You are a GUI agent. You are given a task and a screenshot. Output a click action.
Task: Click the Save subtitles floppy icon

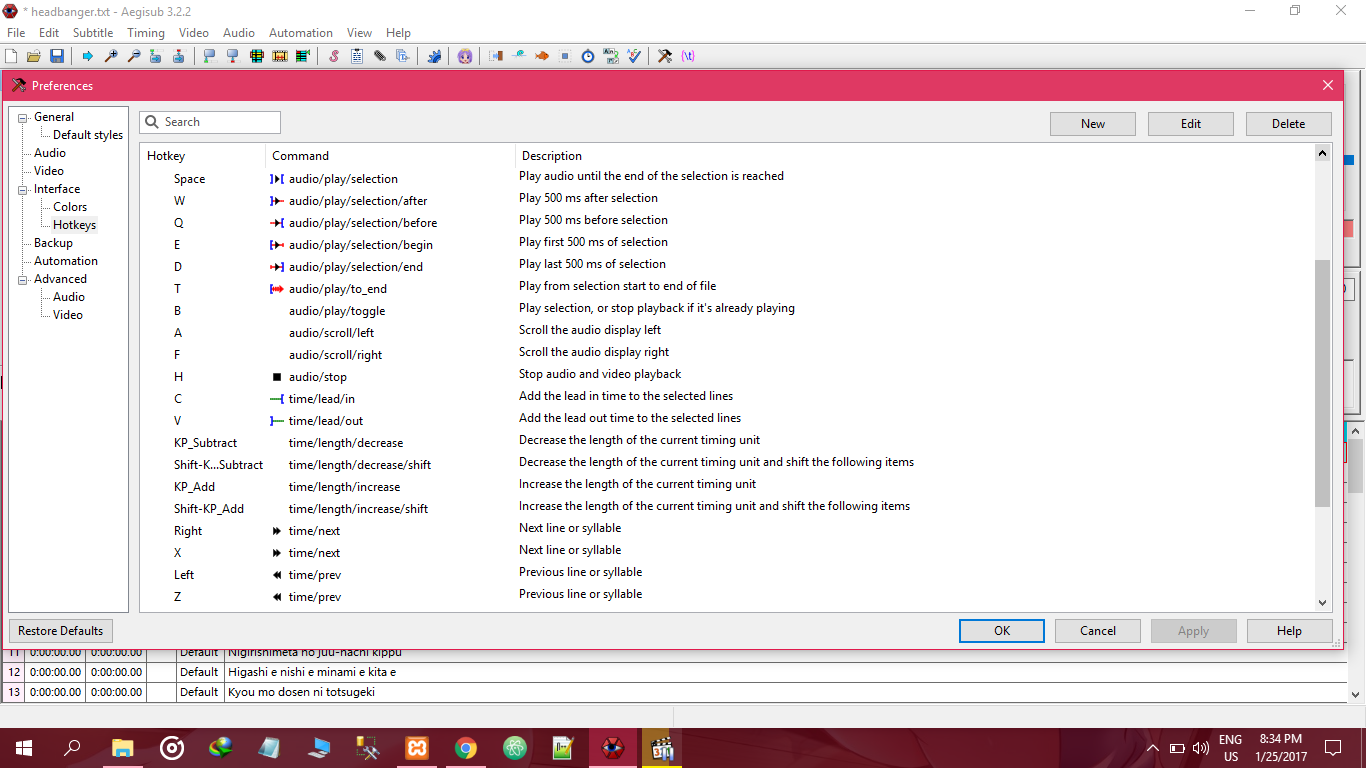[56, 56]
